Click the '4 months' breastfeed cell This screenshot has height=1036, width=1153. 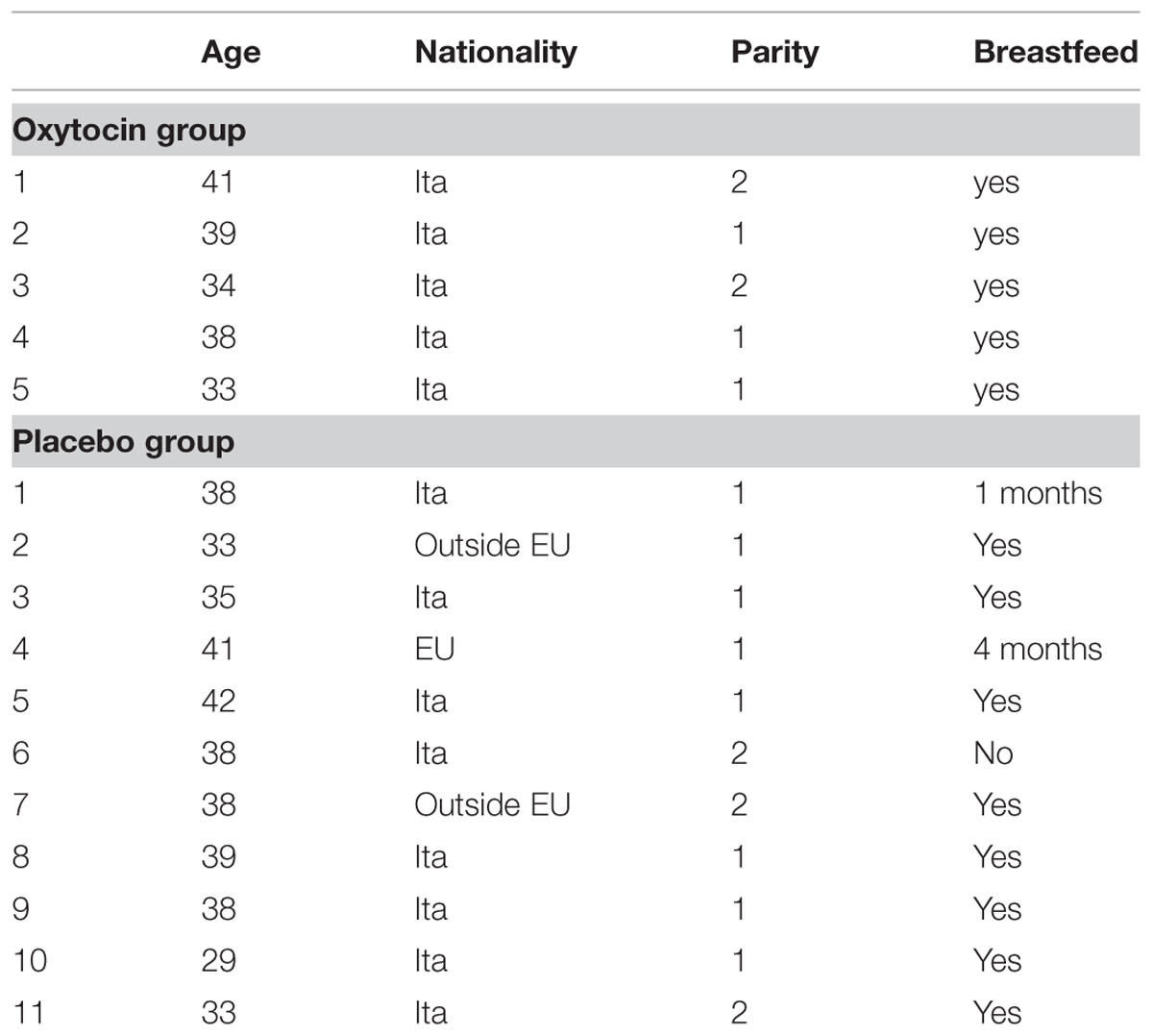click(x=1038, y=649)
